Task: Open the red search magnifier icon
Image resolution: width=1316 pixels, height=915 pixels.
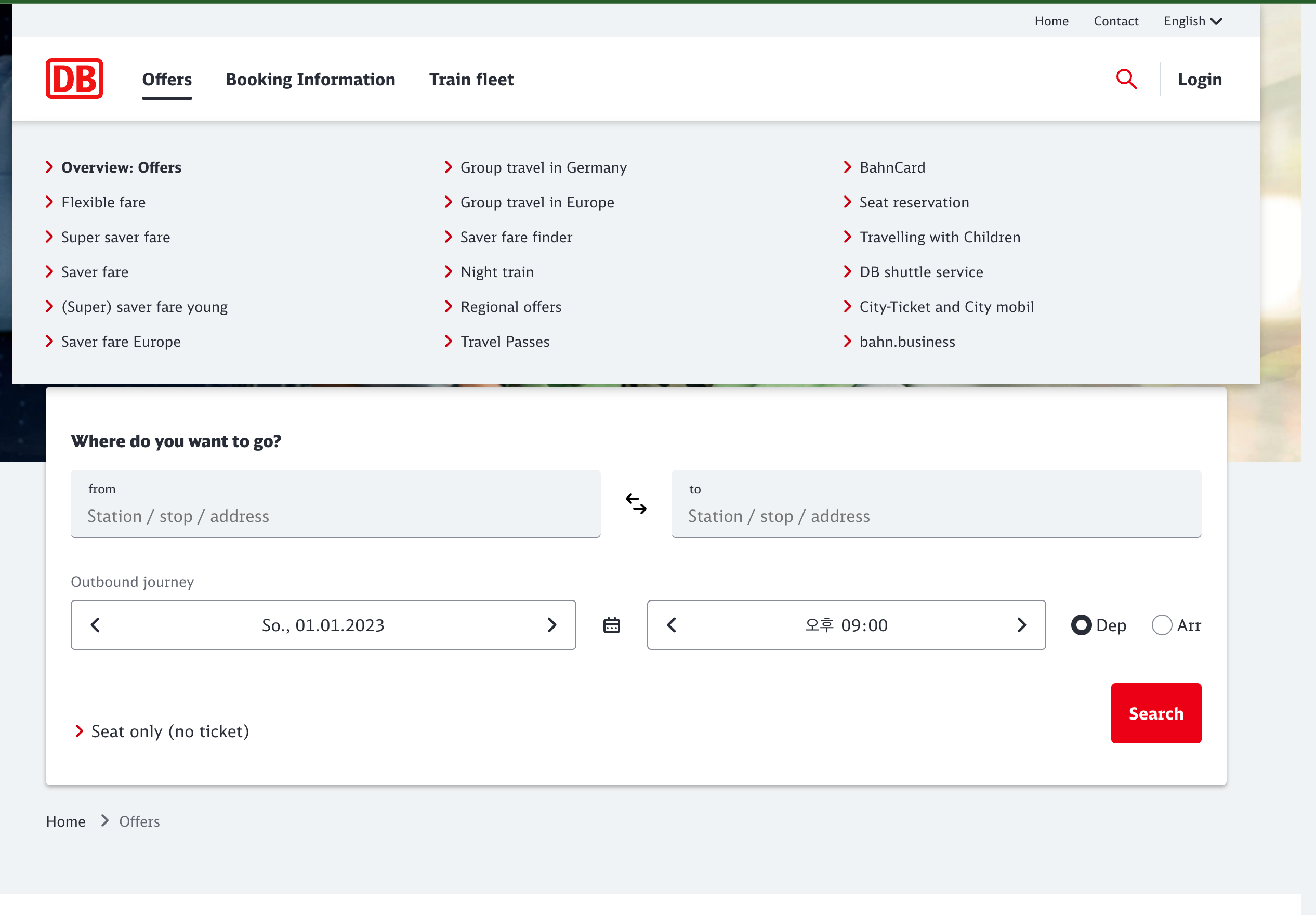Action: pyautogui.click(x=1126, y=79)
